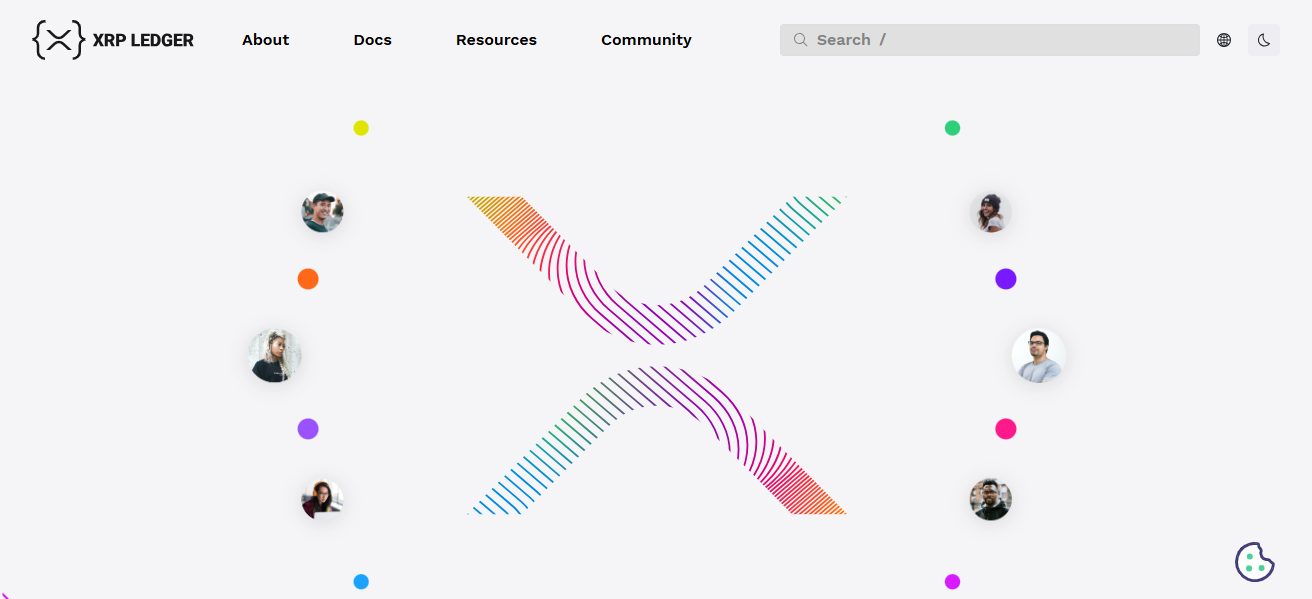Click the orange dot on the left
This screenshot has width=1312, height=599.
pos(308,279)
